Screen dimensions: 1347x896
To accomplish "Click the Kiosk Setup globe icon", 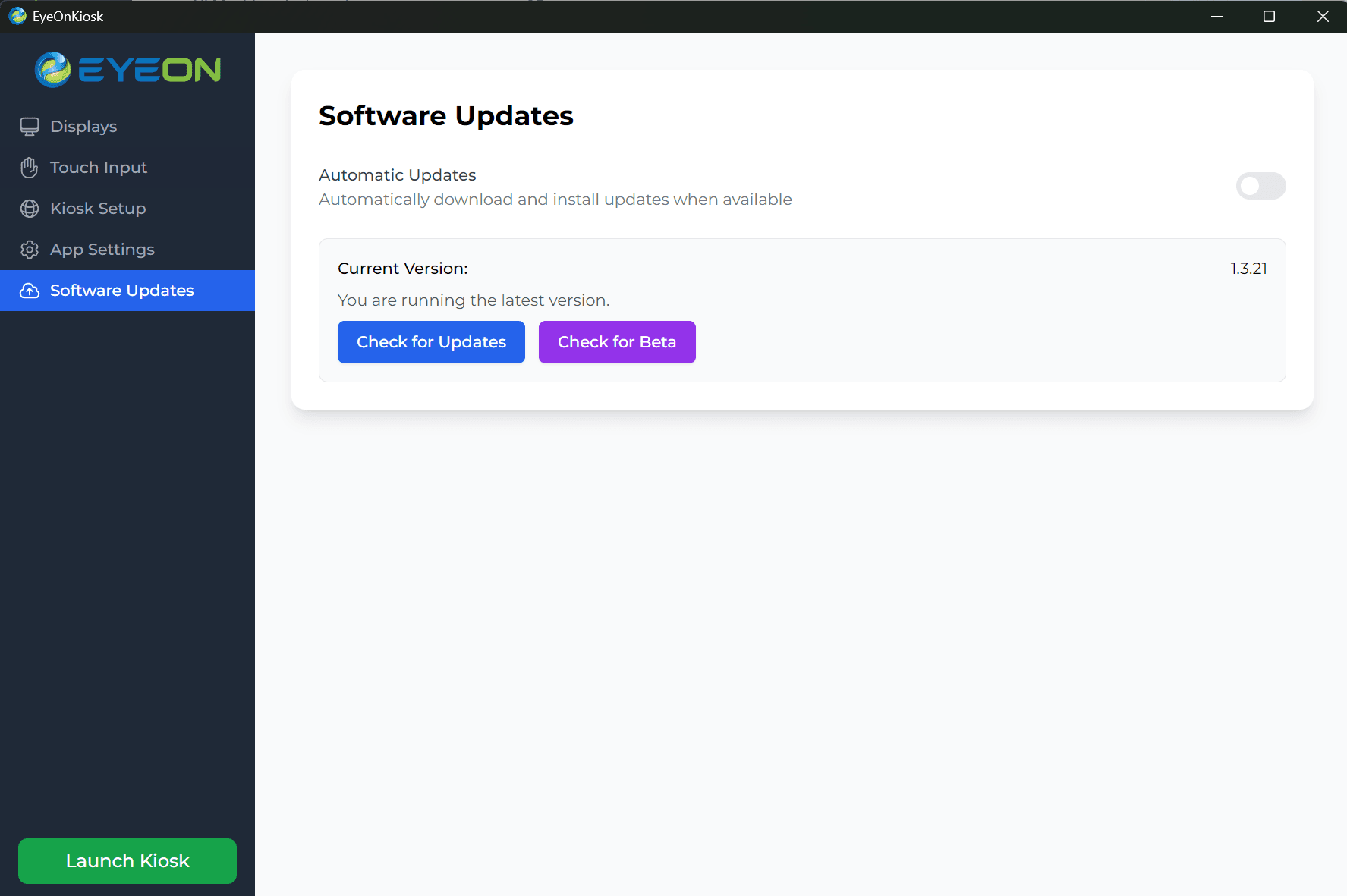I will click(x=30, y=209).
